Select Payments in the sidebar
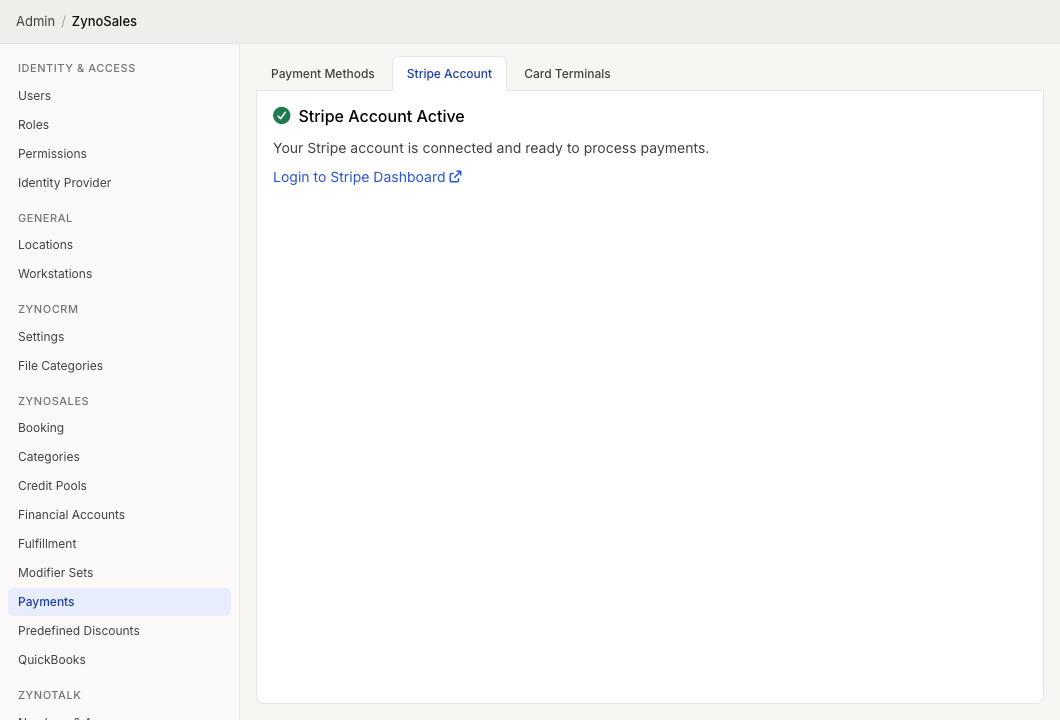 119,602
